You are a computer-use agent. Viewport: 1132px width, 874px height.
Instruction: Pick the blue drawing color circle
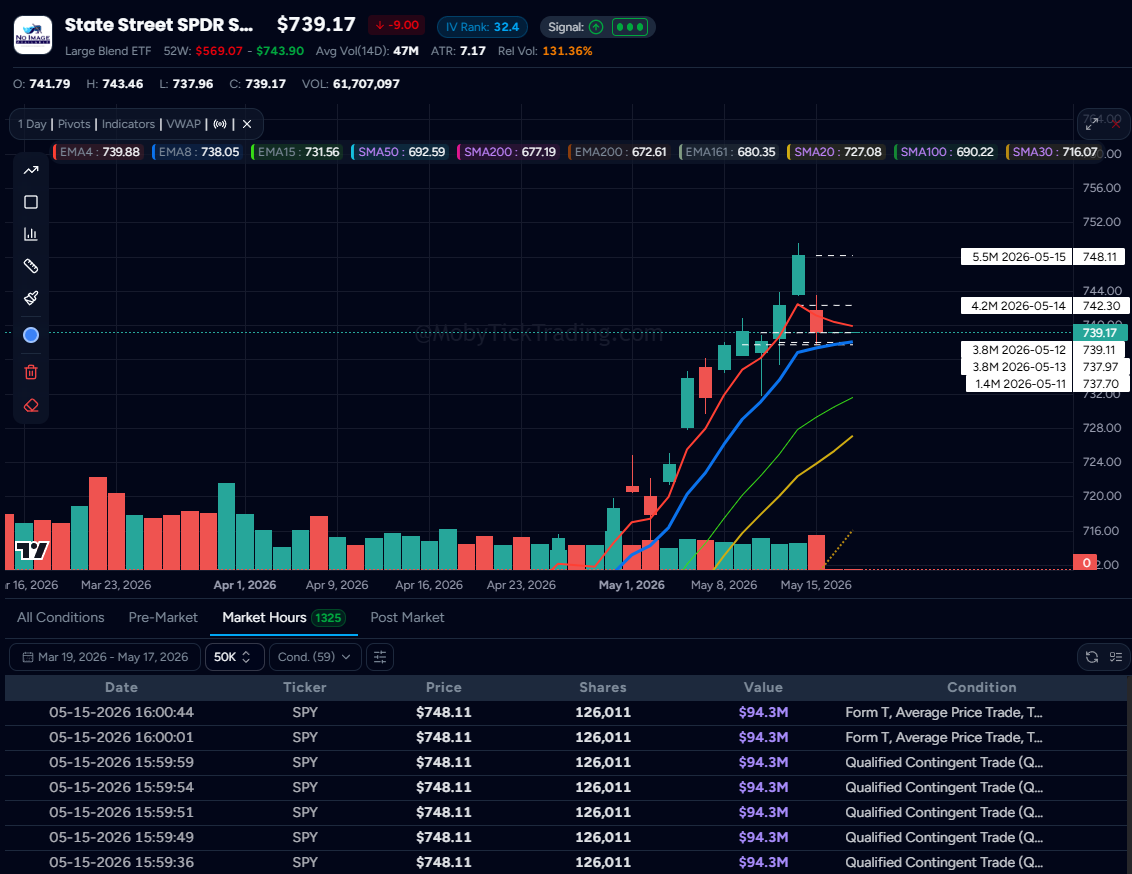pyautogui.click(x=31, y=335)
